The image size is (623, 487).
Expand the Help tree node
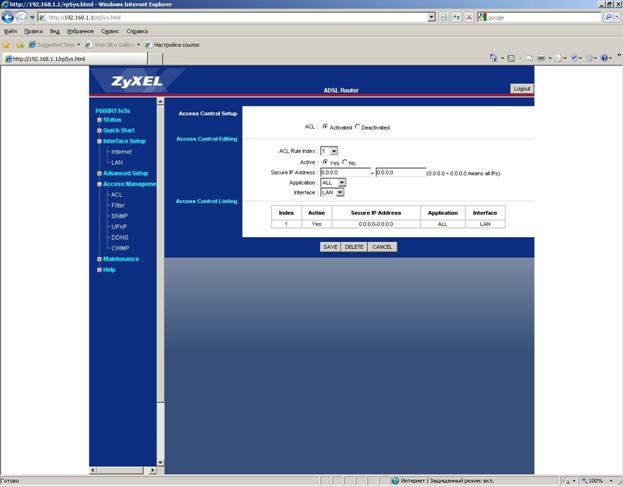99,270
